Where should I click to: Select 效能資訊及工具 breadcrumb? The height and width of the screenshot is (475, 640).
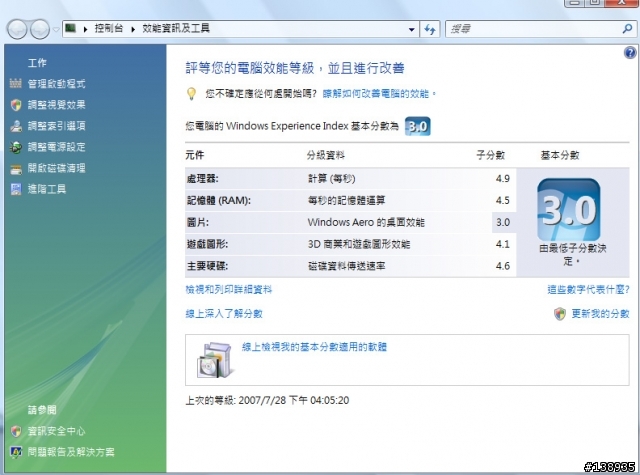pos(176,28)
